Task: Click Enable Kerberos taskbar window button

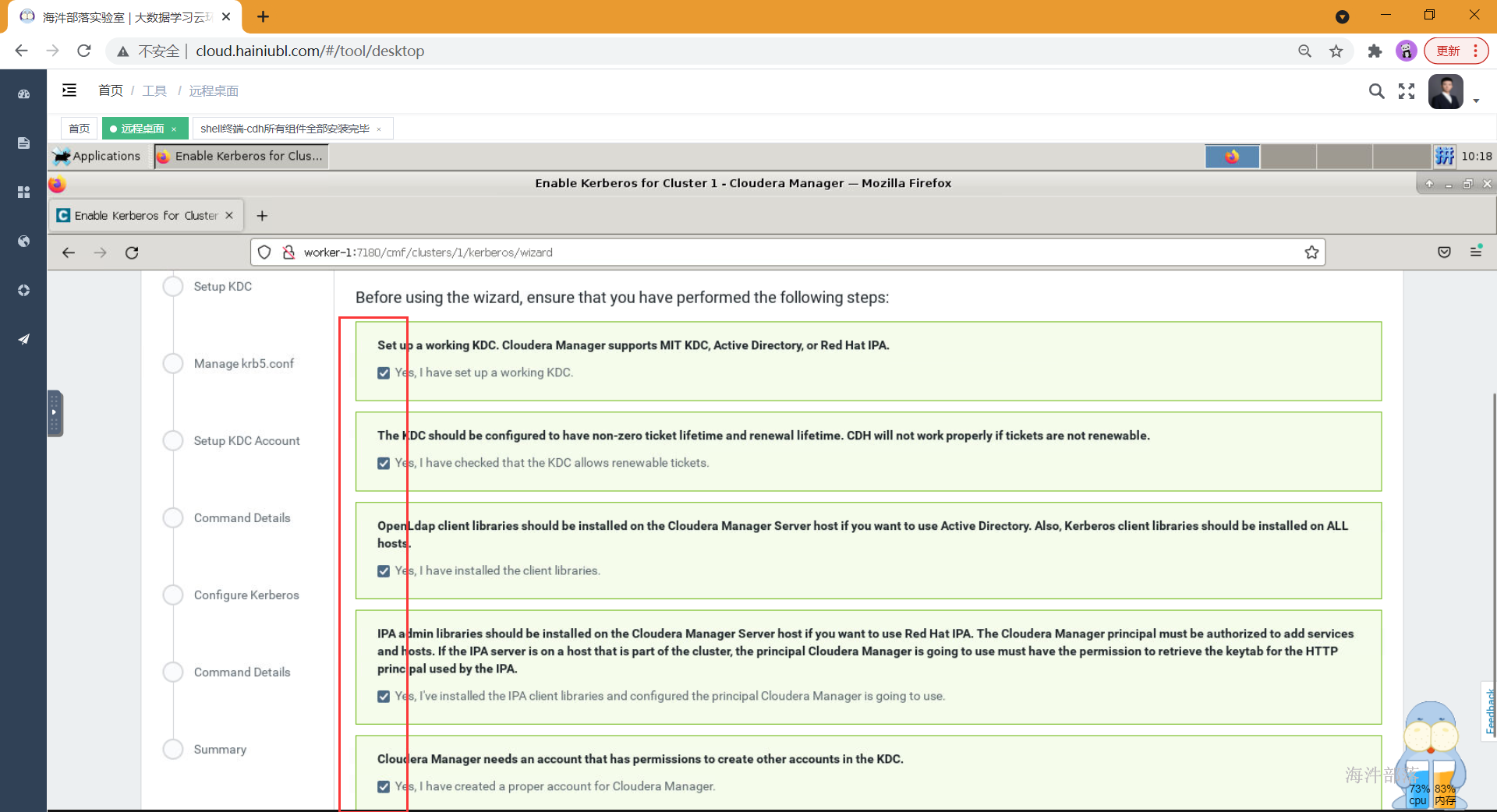Action: (x=241, y=156)
